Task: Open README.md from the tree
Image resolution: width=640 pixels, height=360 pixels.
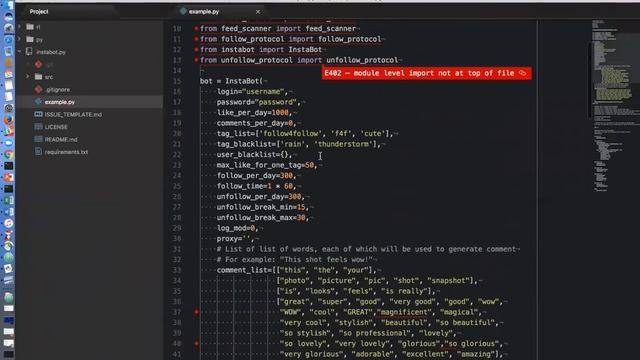Action: pos(61,139)
